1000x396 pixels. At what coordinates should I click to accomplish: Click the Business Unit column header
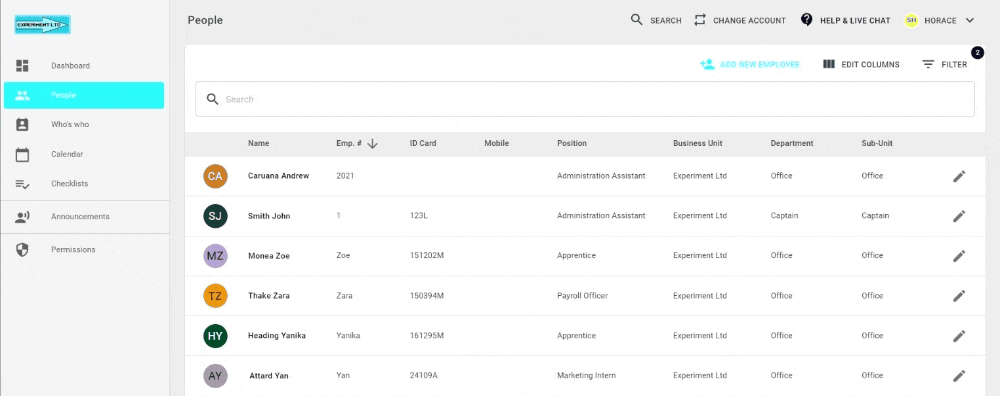click(698, 143)
